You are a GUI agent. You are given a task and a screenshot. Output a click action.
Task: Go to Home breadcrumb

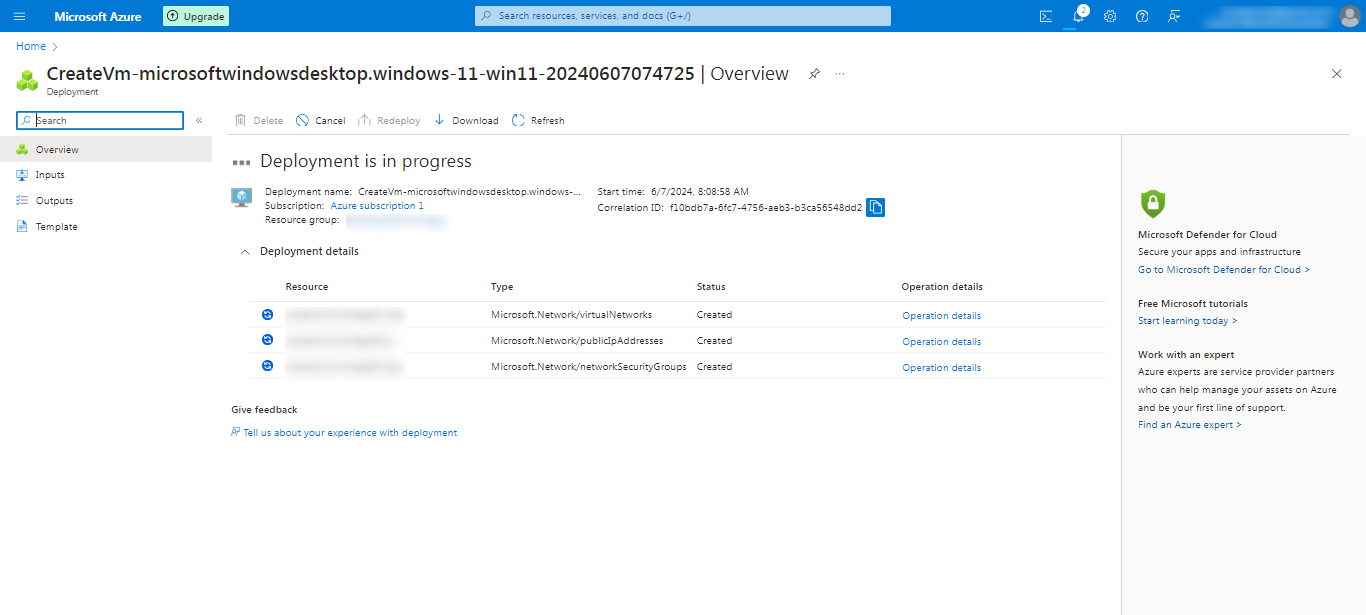[x=31, y=46]
